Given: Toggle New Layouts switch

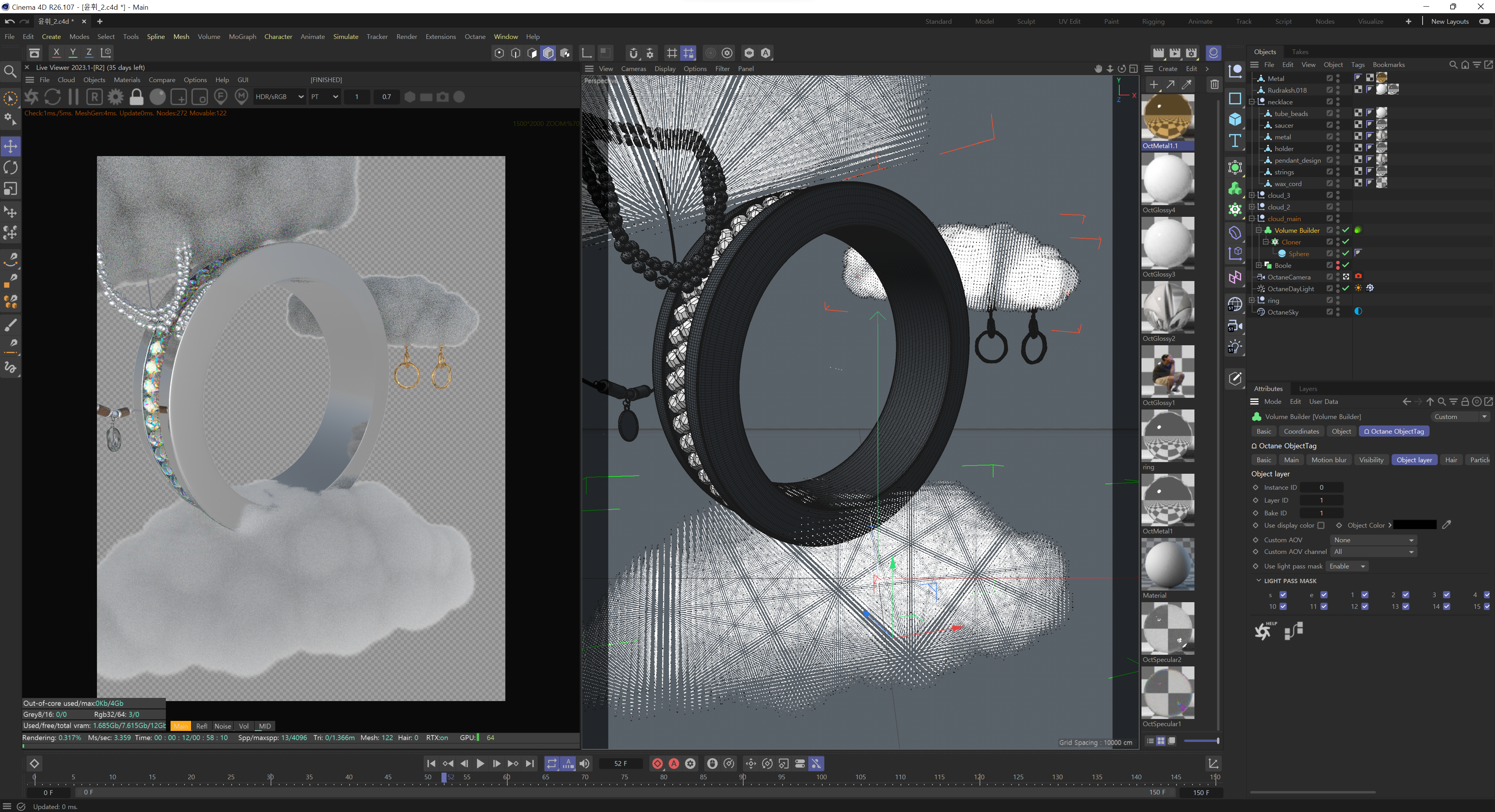Looking at the screenshot, I should [x=1484, y=21].
